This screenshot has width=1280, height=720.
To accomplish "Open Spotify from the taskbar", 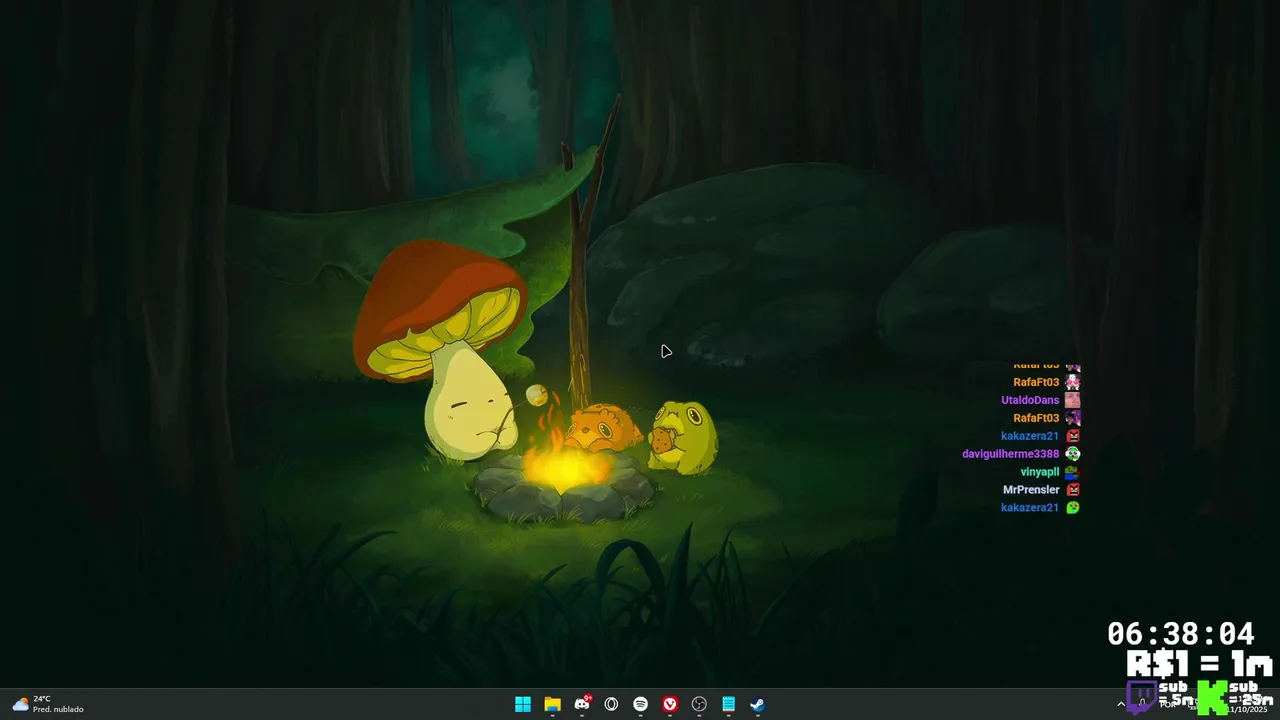I will [641, 704].
